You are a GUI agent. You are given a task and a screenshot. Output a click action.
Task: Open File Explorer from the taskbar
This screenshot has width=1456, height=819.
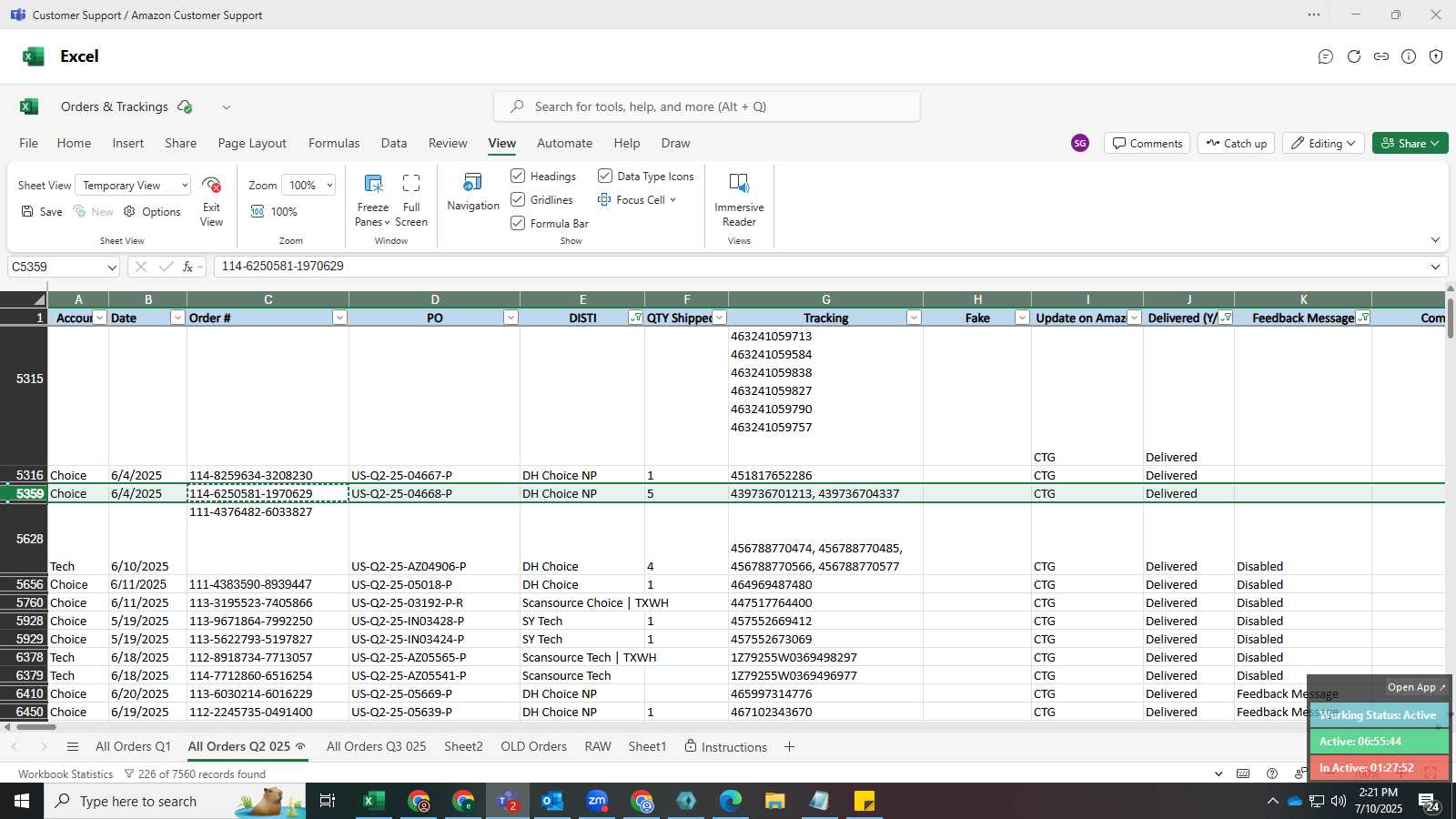(x=774, y=801)
